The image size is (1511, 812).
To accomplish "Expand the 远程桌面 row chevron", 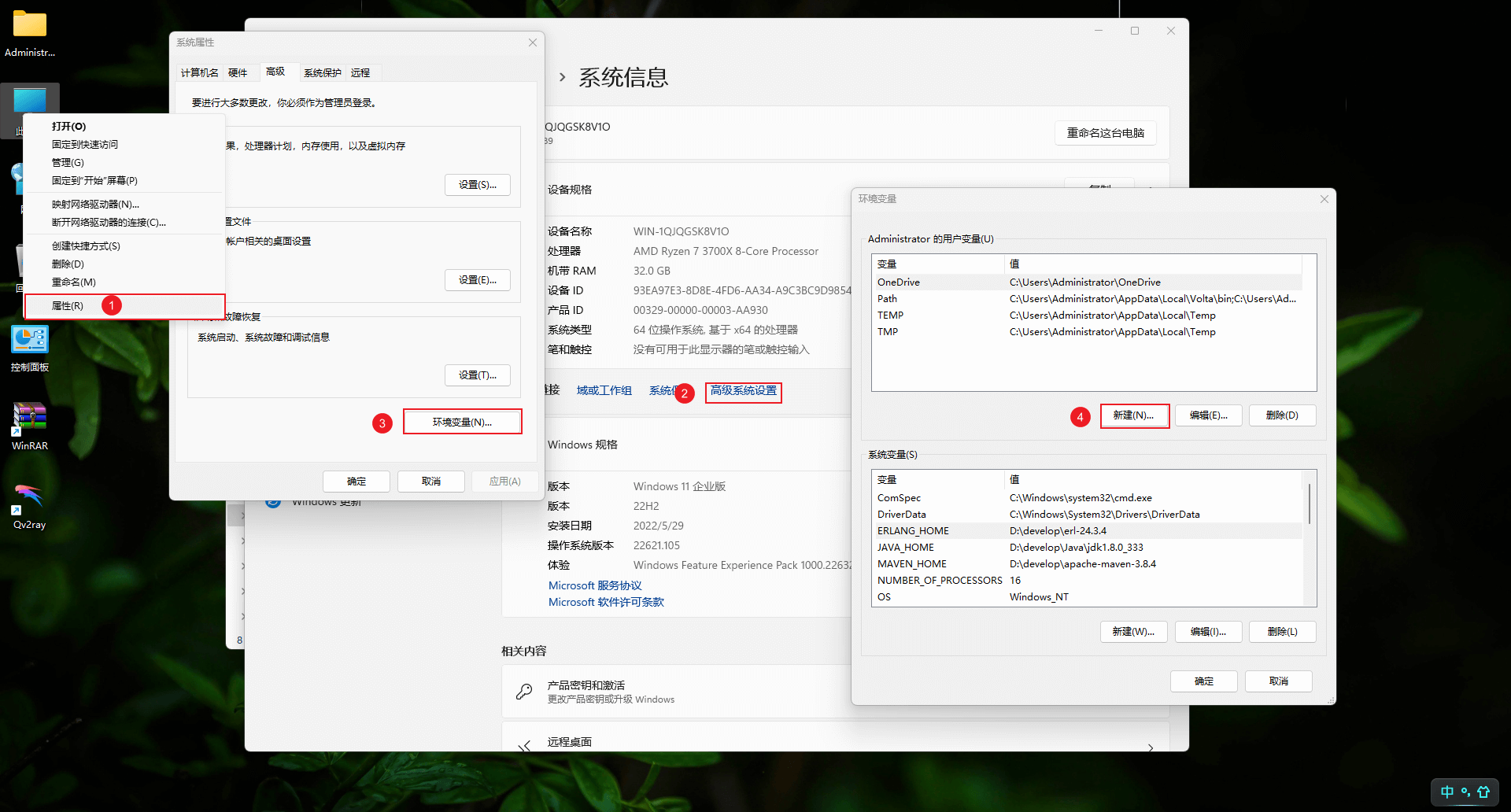I will point(1151,747).
